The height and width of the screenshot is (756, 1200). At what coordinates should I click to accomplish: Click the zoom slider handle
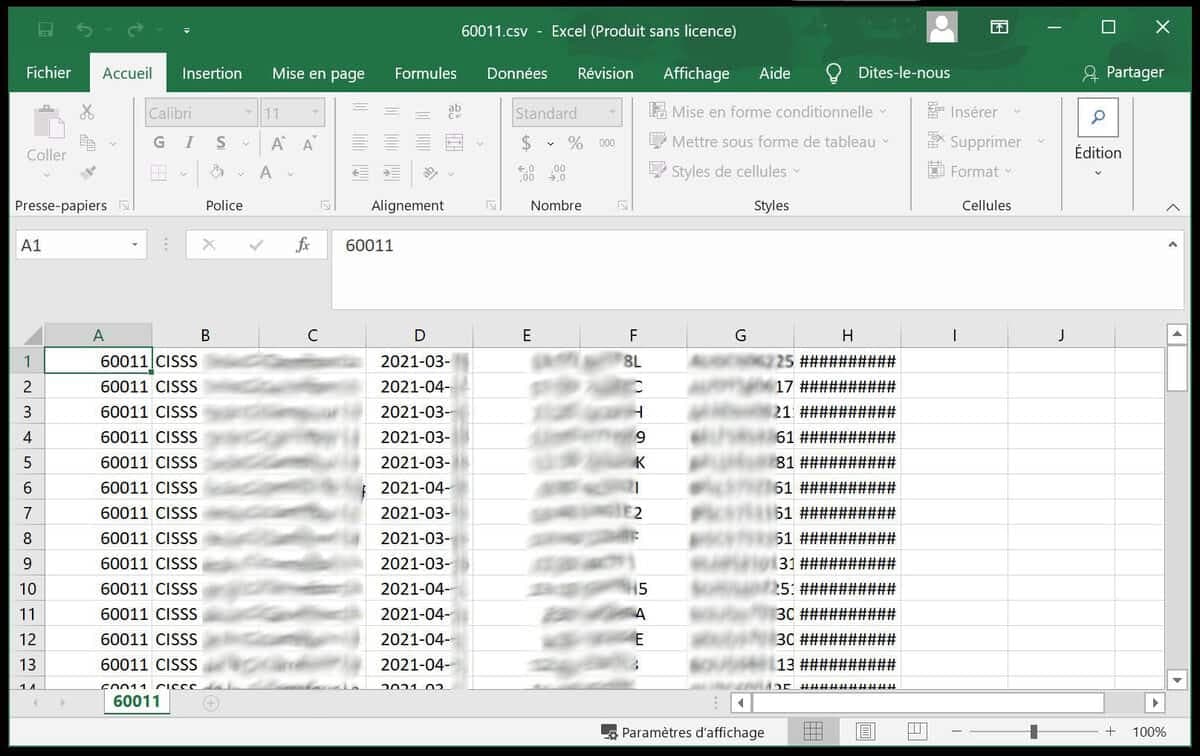tap(1033, 732)
